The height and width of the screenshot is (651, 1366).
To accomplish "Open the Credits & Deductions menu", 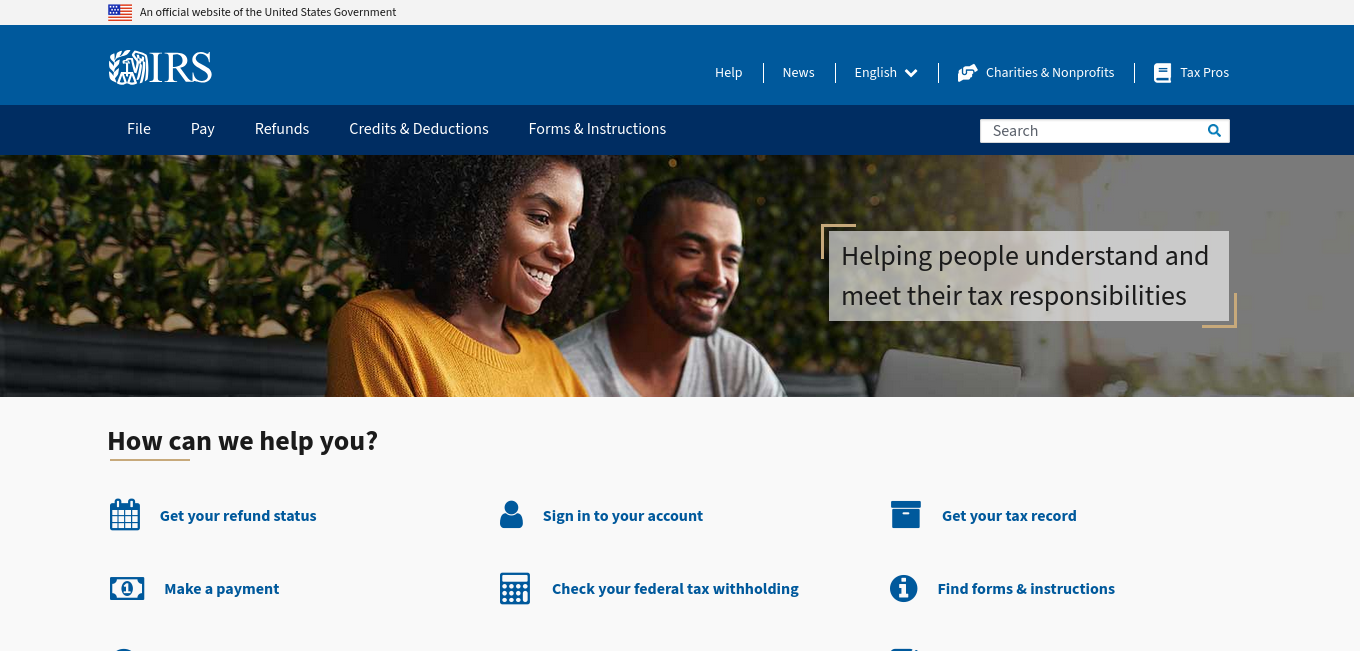I will click(x=419, y=129).
